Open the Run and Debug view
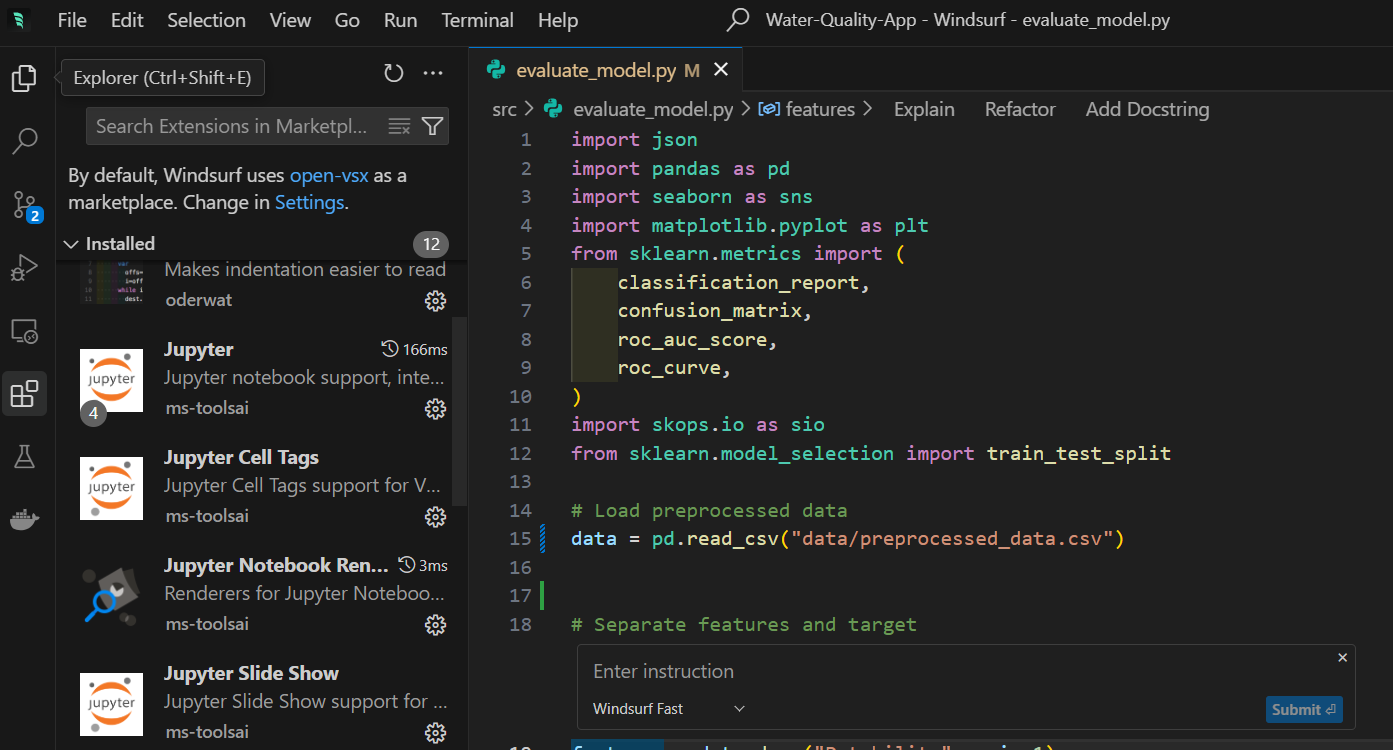 24,268
